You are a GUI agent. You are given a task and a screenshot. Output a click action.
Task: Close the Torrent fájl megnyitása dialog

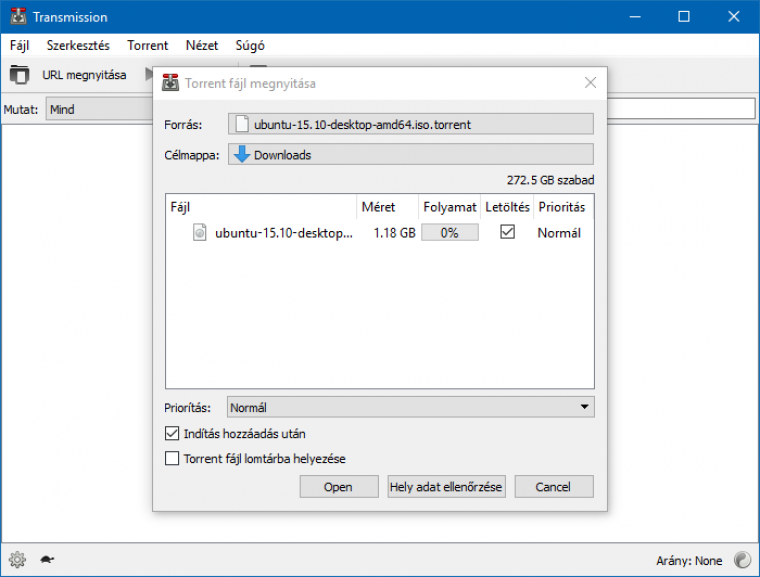point(590,83)
